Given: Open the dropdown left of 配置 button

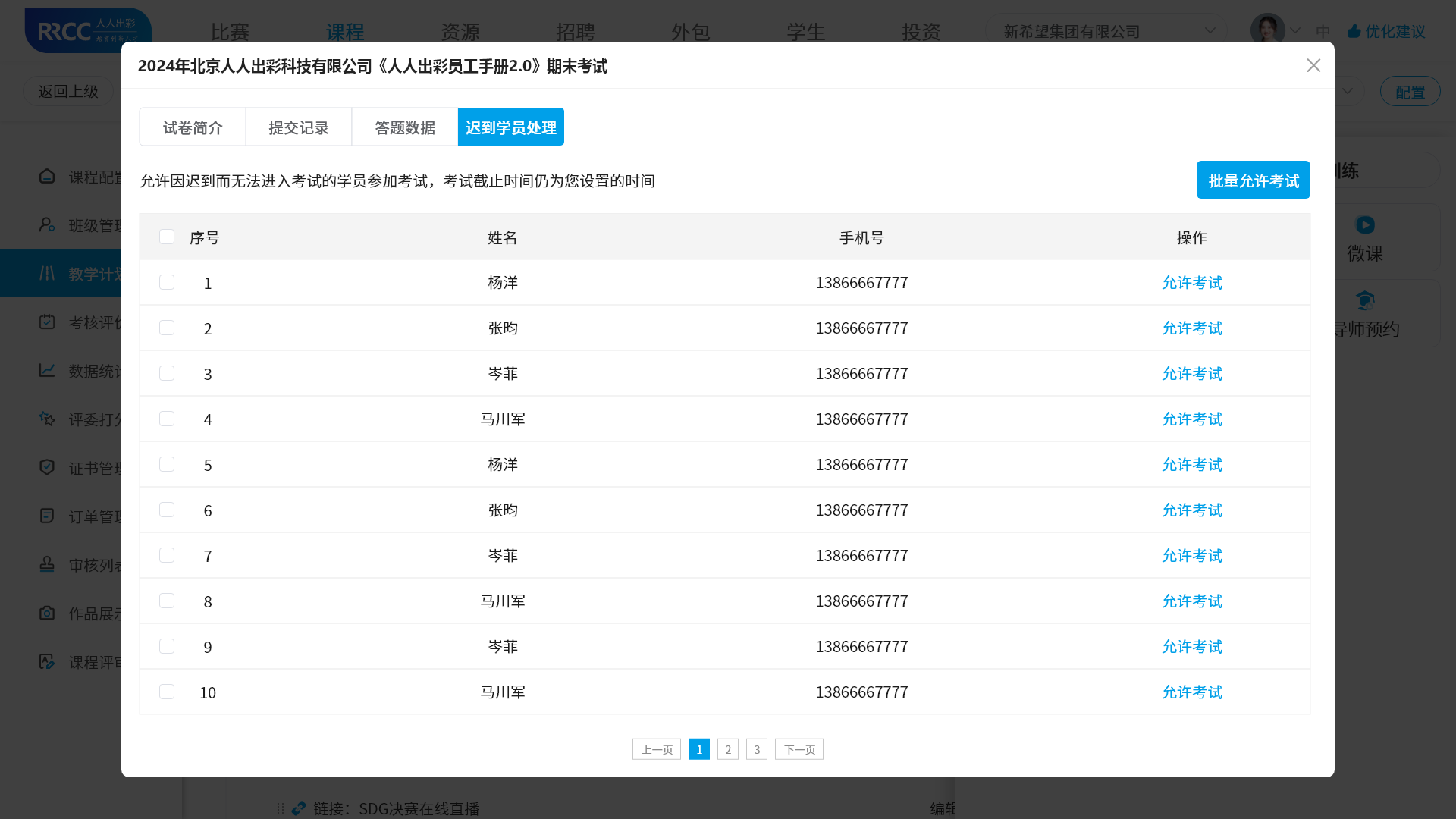Looking at the screenshot, I should coord(1348,91).
